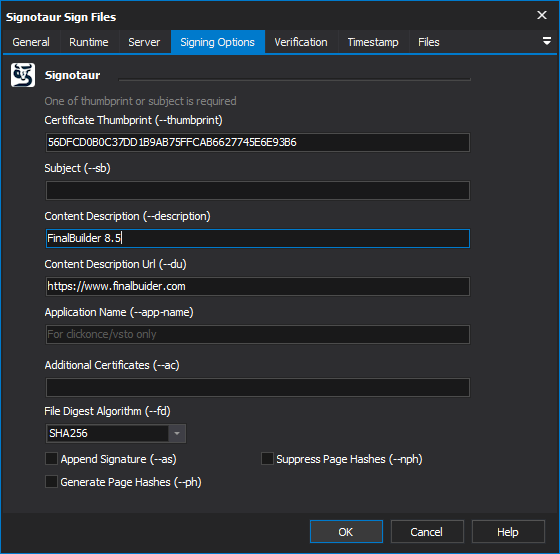This screenshot has width=560, height=554.
Task: Click the 'Subject (--sb)' label
Action: [78, 168]
